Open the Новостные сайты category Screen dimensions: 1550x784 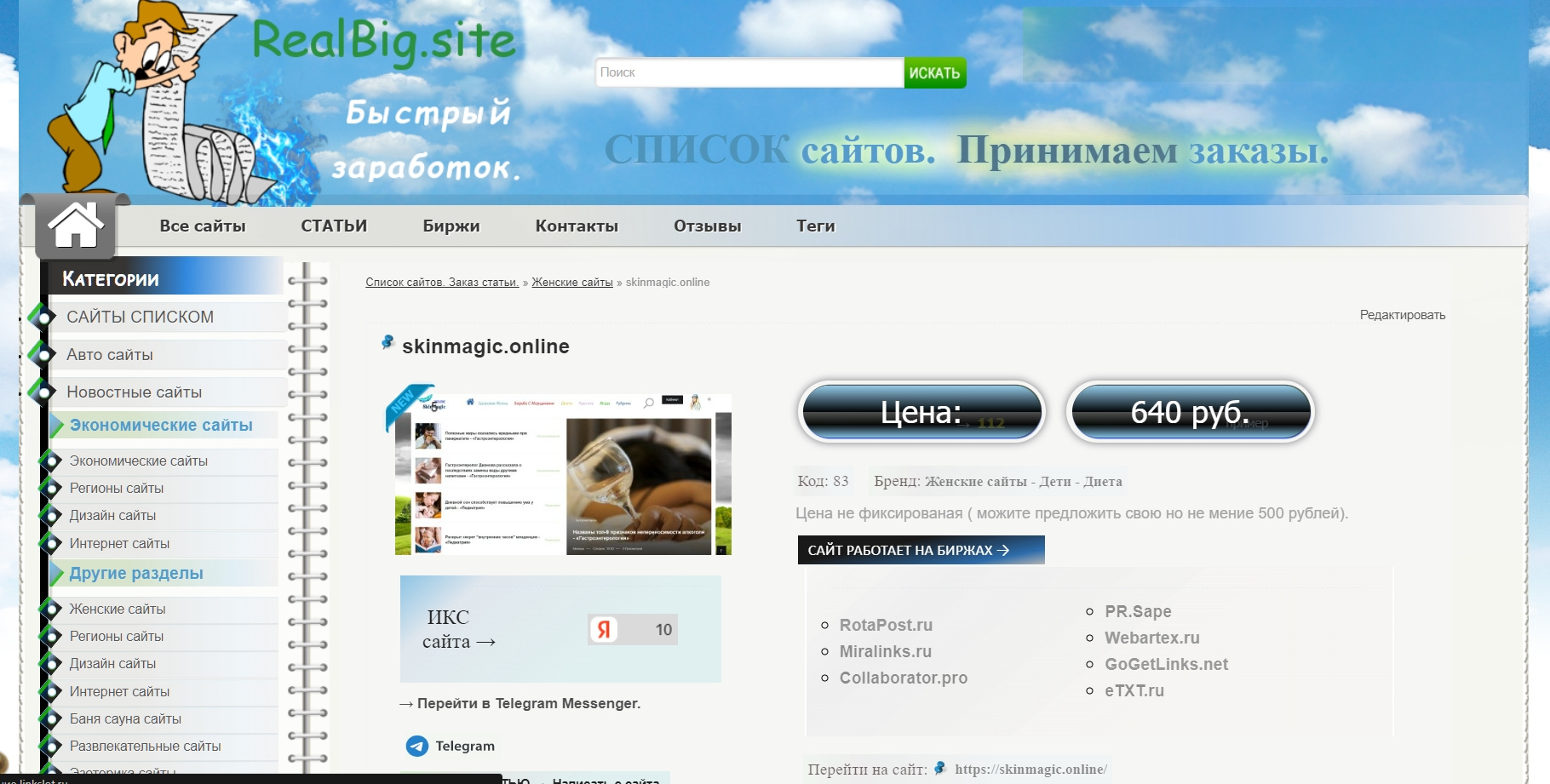pos(135,392)
